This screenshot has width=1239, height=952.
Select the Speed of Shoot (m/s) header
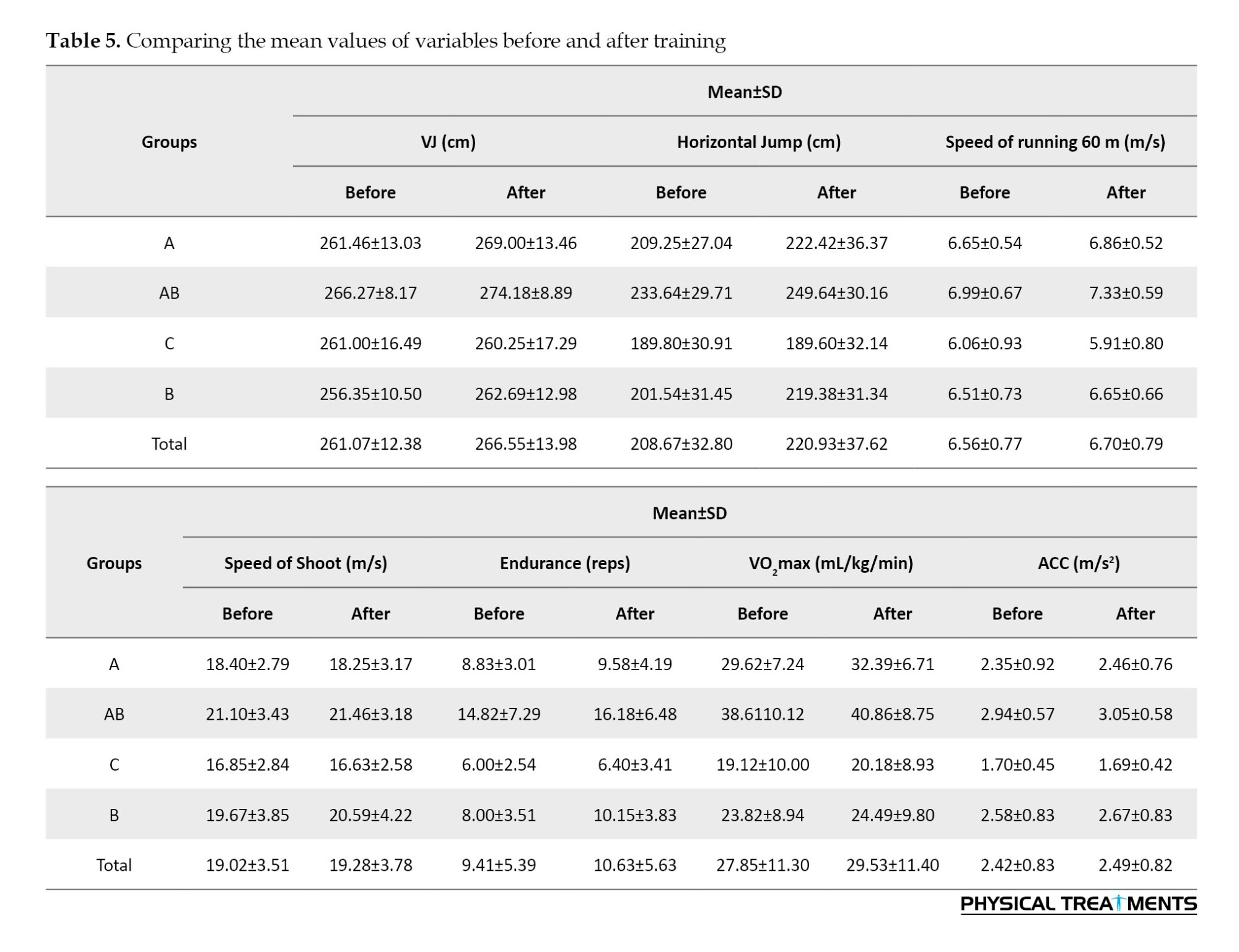[305, 563]
